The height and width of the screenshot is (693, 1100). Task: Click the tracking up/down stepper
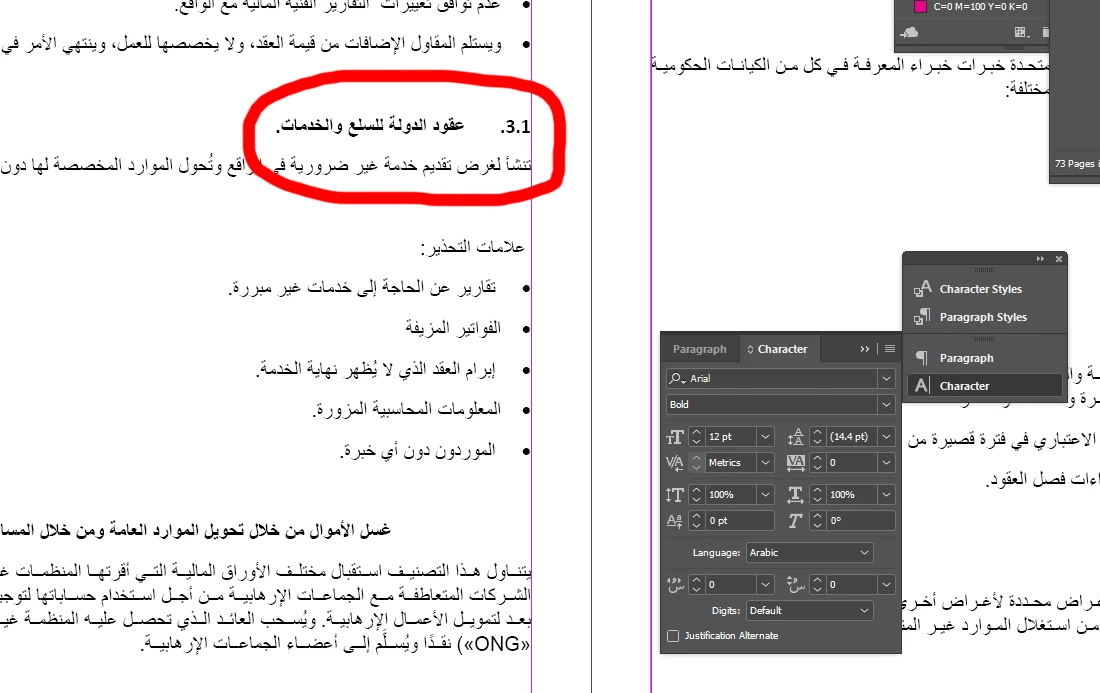pos(817,463)
